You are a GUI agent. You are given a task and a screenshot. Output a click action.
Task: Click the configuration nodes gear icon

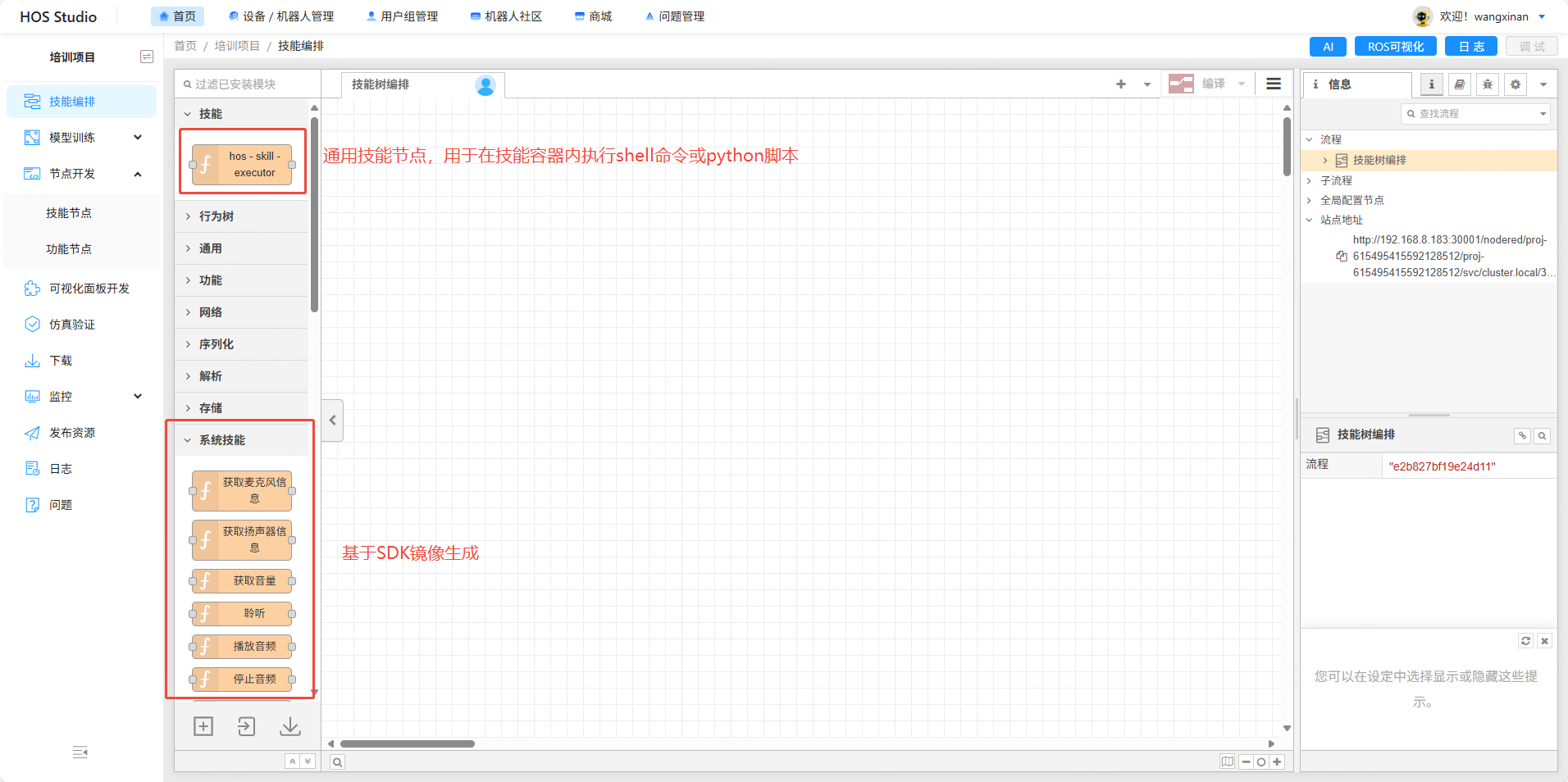point(1515,84)
